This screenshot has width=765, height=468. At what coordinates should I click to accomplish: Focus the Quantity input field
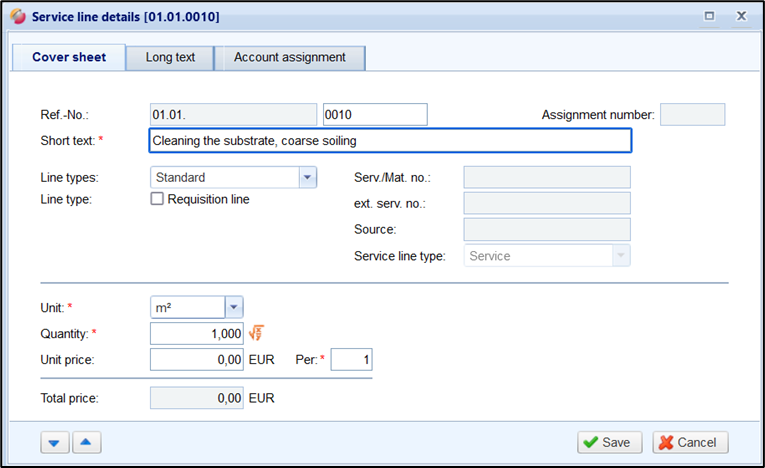[196, 334]
